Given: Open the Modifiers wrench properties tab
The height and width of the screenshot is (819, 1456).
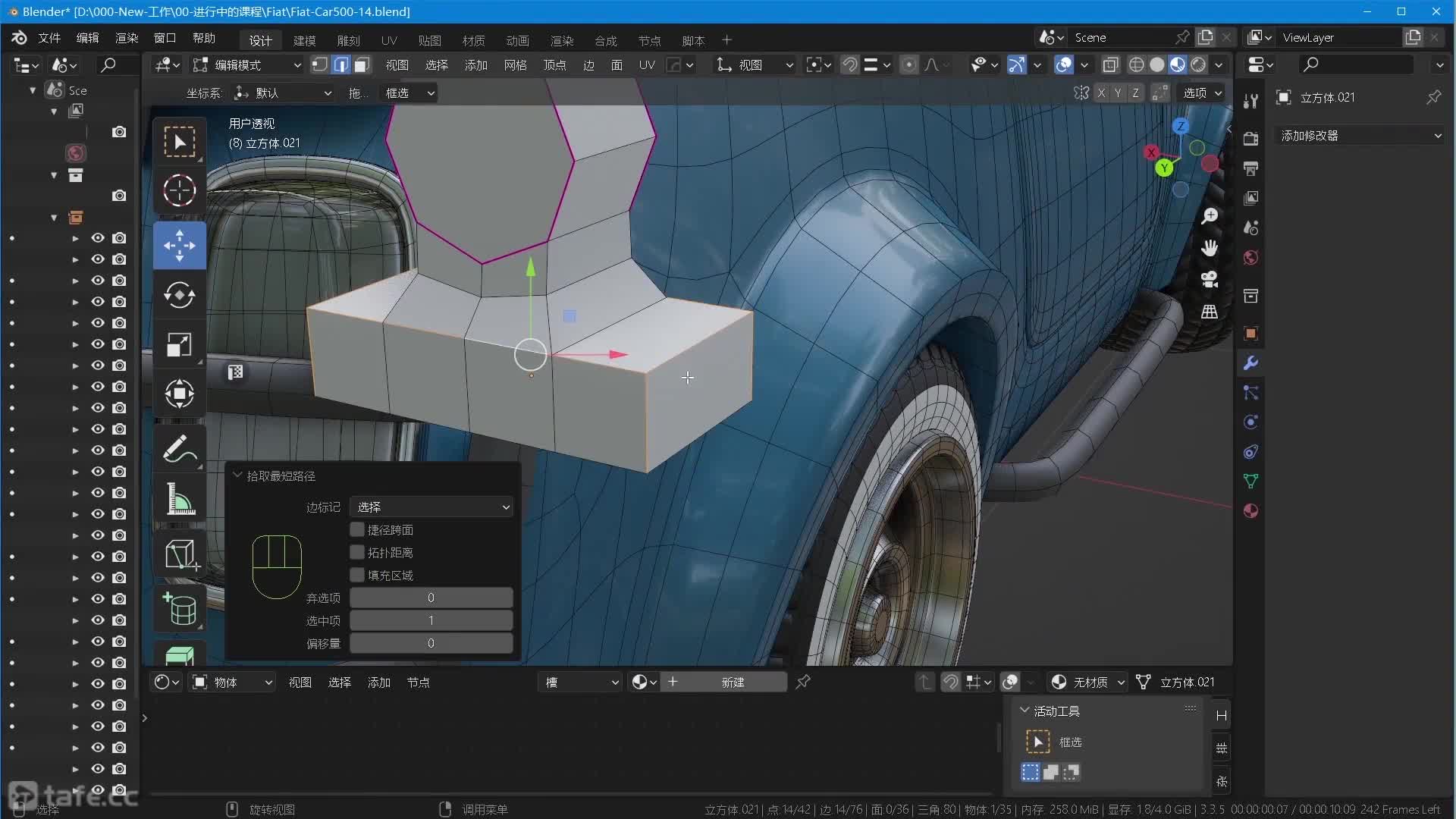Looking at the screenshot, I should coord(1251,363).
